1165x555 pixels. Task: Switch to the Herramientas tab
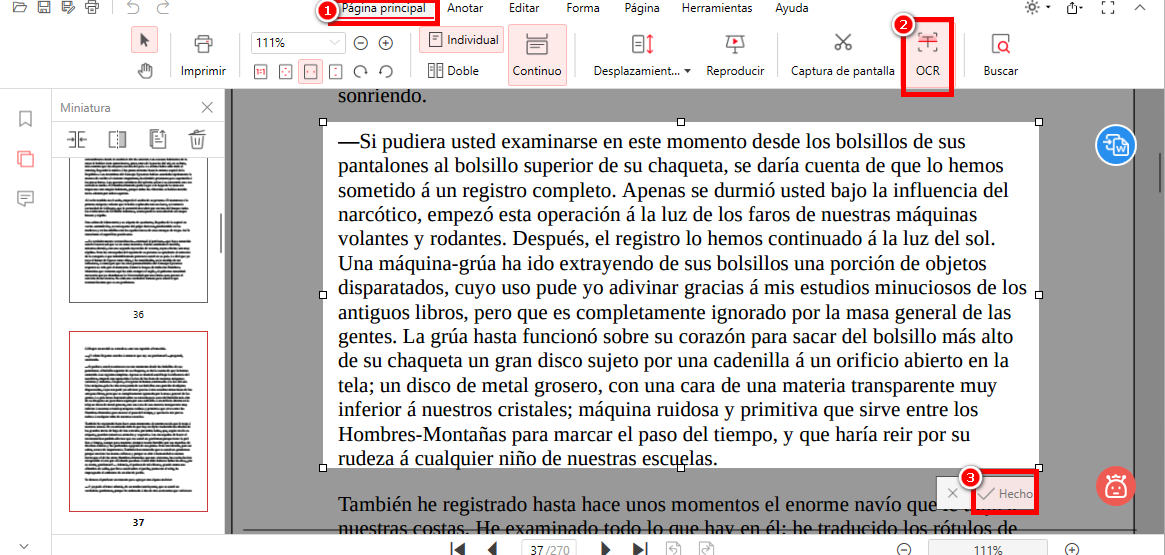[716, 8]
